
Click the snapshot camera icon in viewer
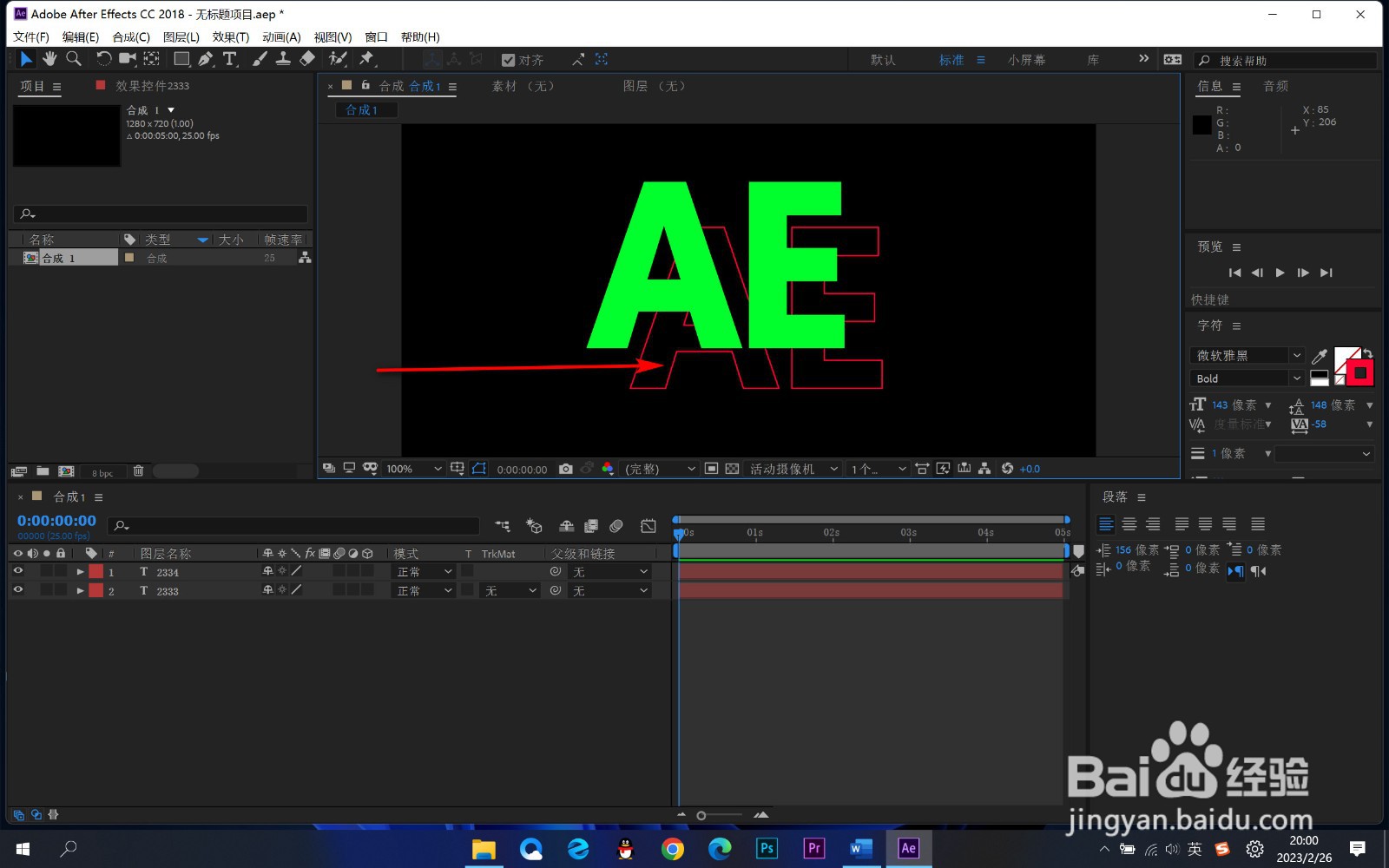tap(566, 469)
